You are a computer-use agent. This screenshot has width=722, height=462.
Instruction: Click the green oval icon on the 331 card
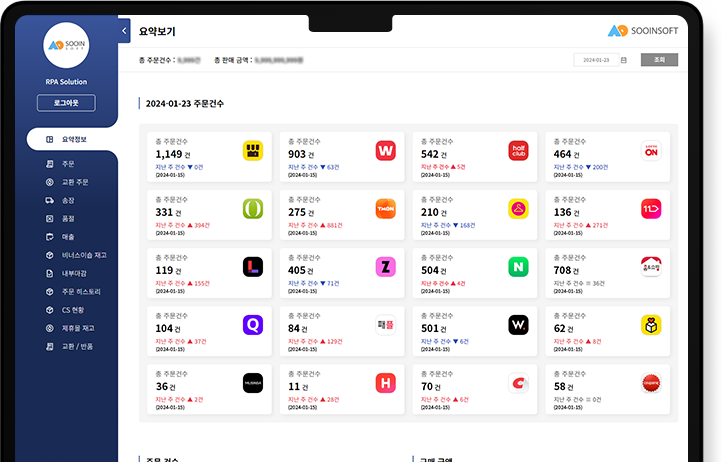(x=253, y=209)
